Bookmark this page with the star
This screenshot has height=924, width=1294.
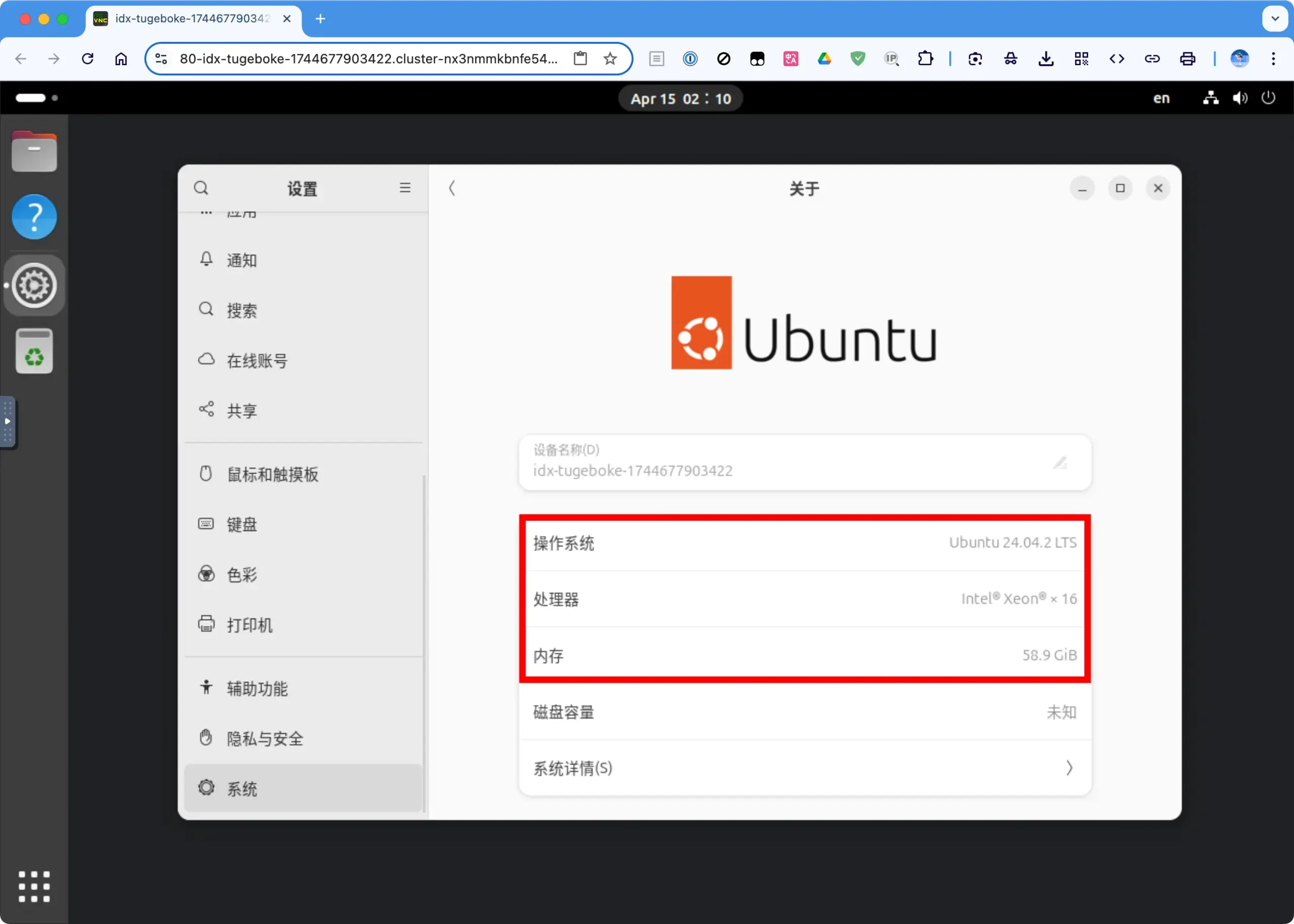point(610,59)
